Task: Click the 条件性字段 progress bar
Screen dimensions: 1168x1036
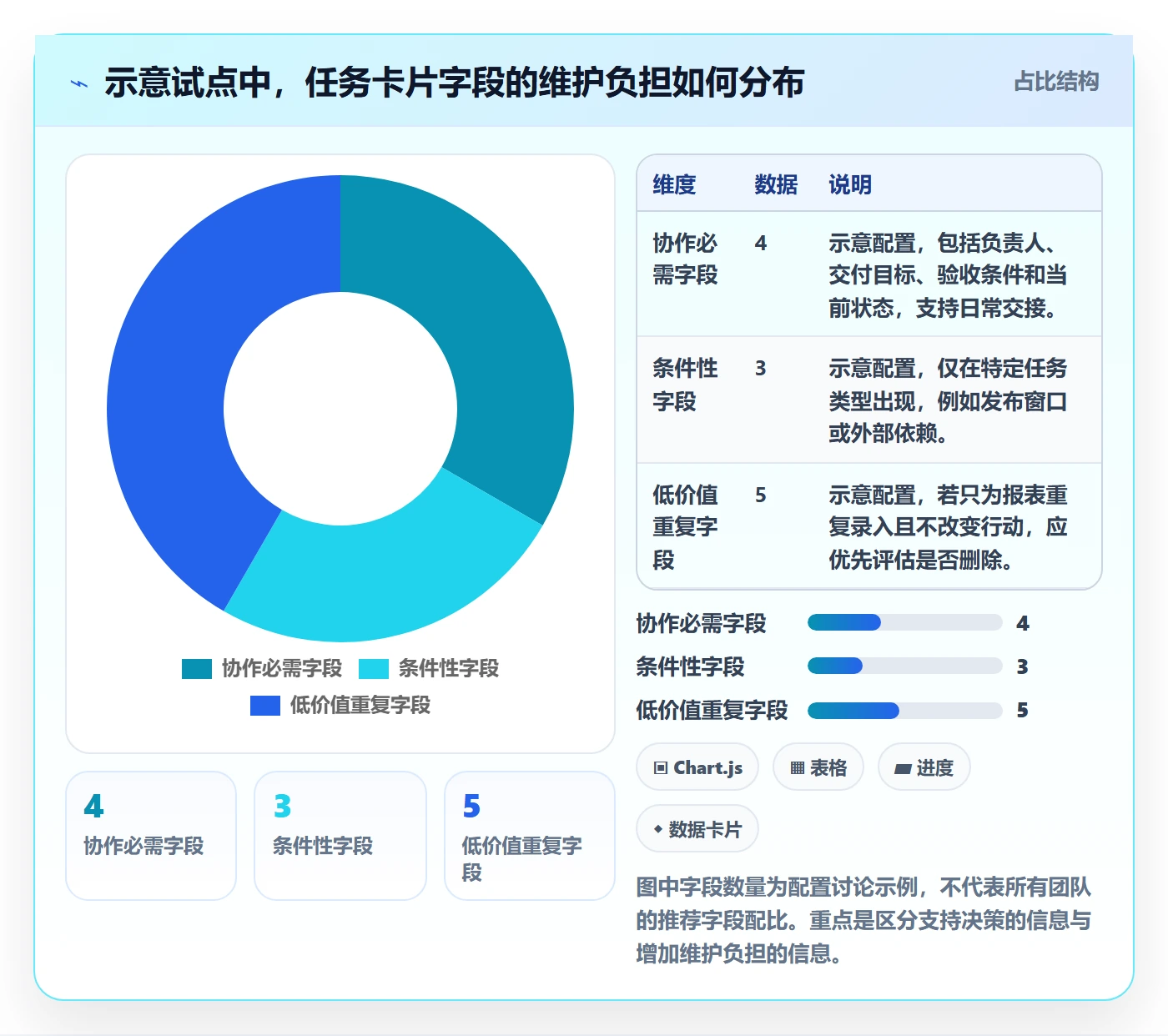Action: point(904,666)
